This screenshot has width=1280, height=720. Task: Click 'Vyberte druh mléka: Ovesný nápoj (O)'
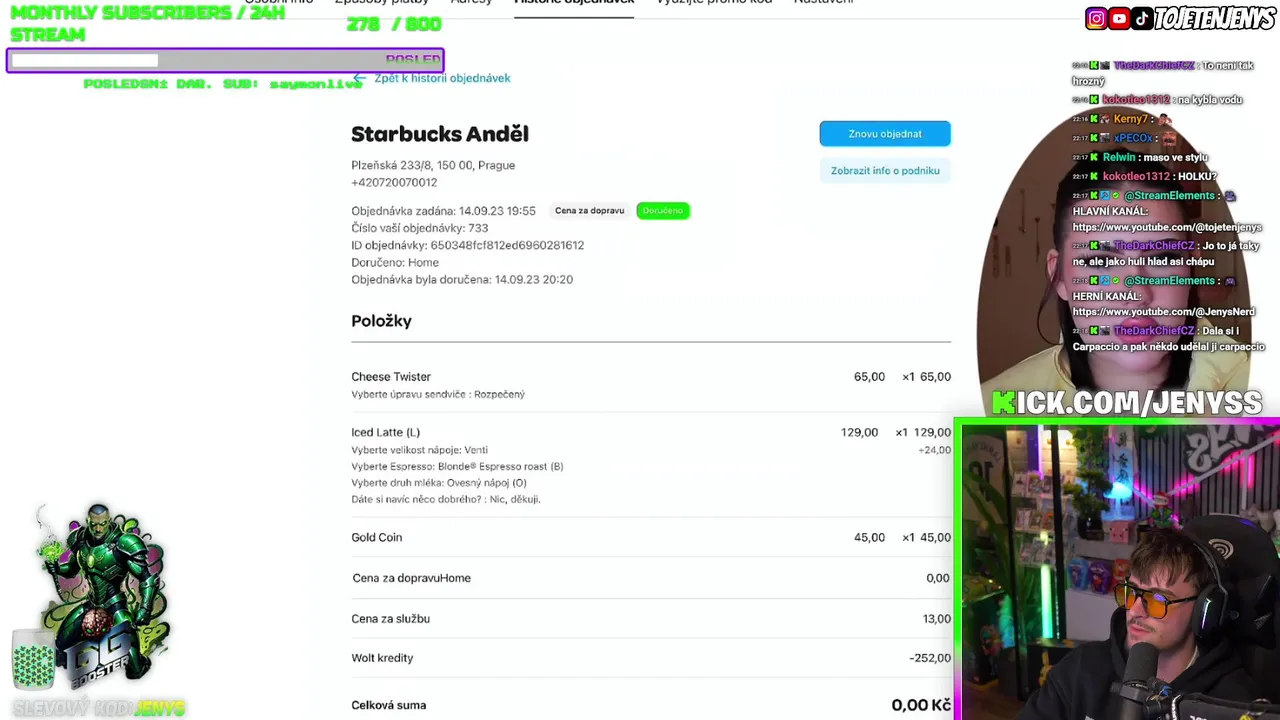pos(439,483)
